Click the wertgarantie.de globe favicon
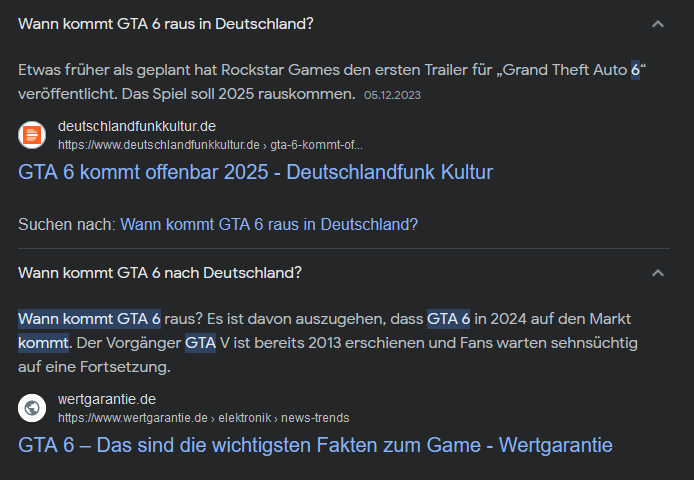The image size is (694, 480). pyautogui.click(x=32, y=408)
